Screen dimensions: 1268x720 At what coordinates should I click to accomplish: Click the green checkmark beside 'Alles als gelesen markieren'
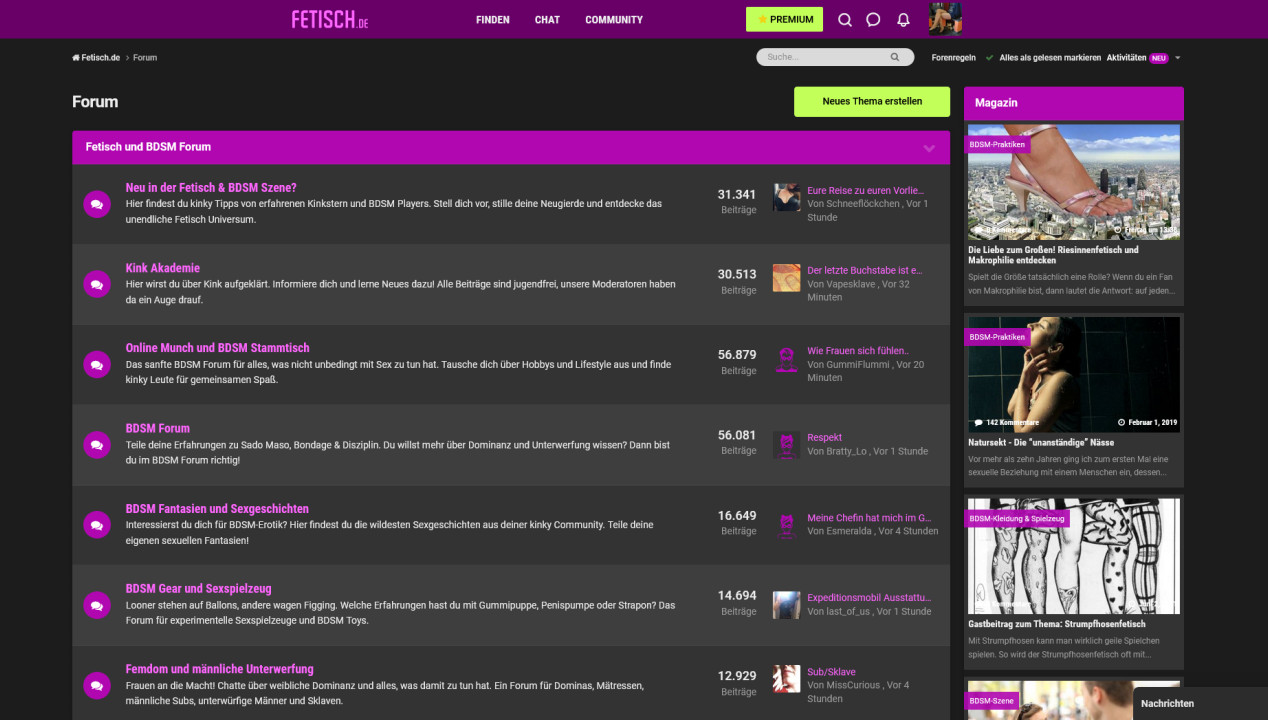(x=988, y=57)
